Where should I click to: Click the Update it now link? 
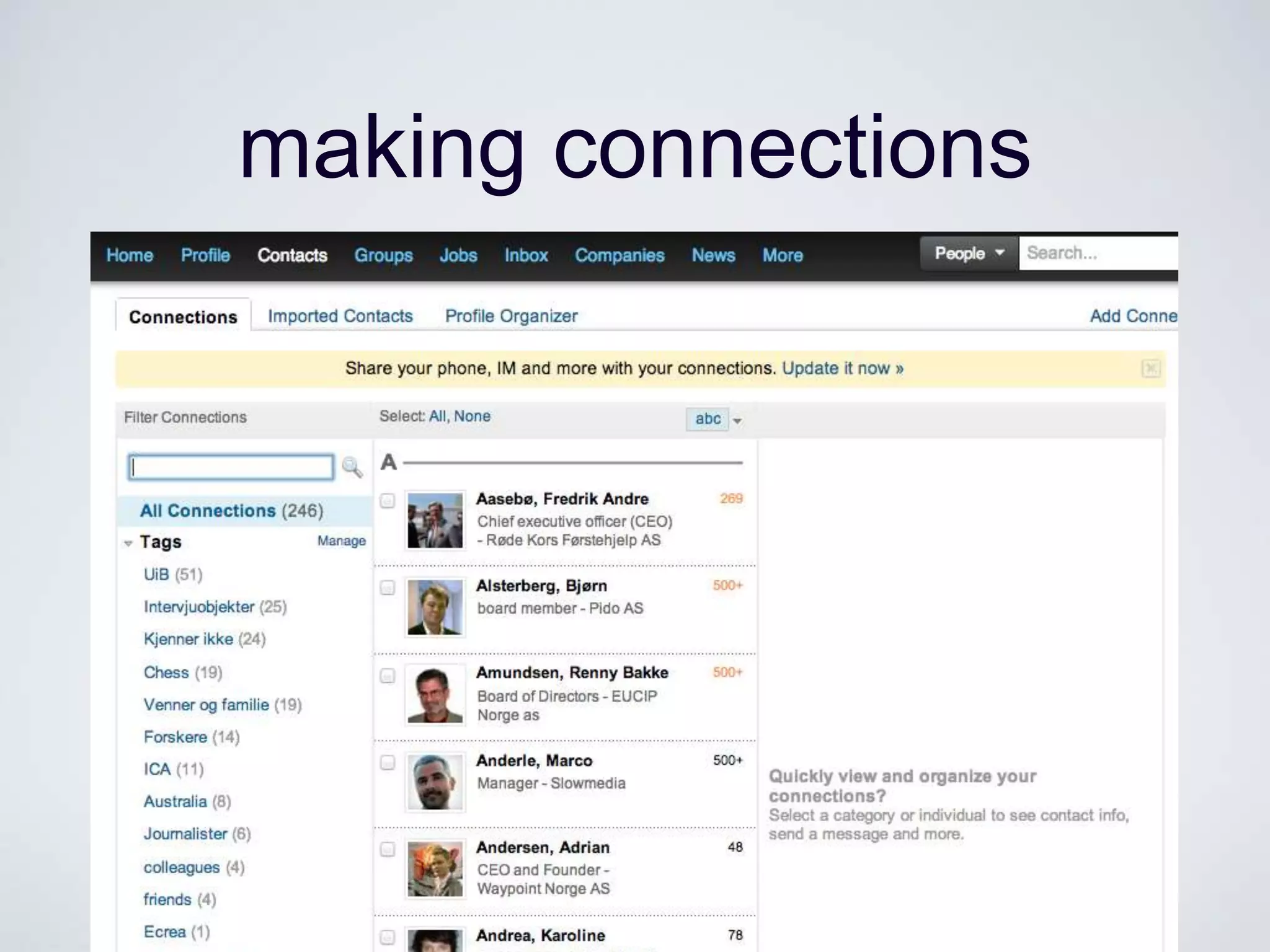coord(842,368)
